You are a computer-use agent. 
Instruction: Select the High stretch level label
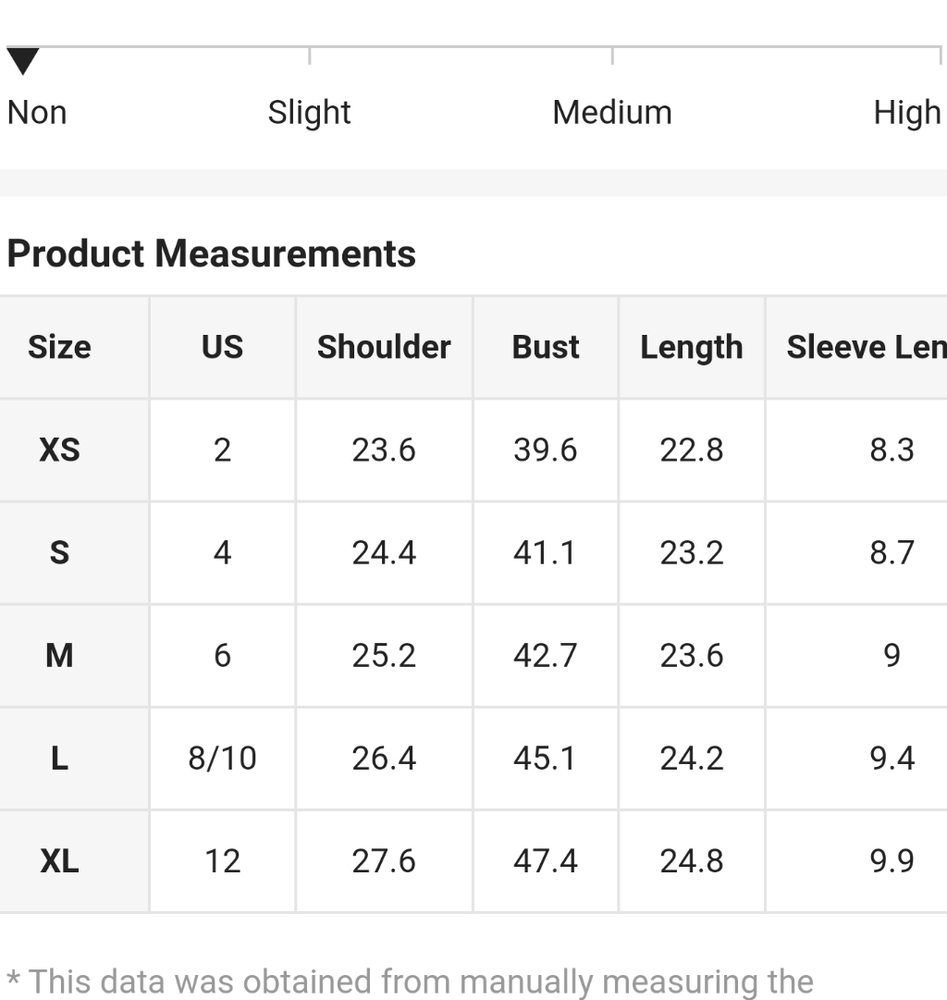click(x=907, y=114)
